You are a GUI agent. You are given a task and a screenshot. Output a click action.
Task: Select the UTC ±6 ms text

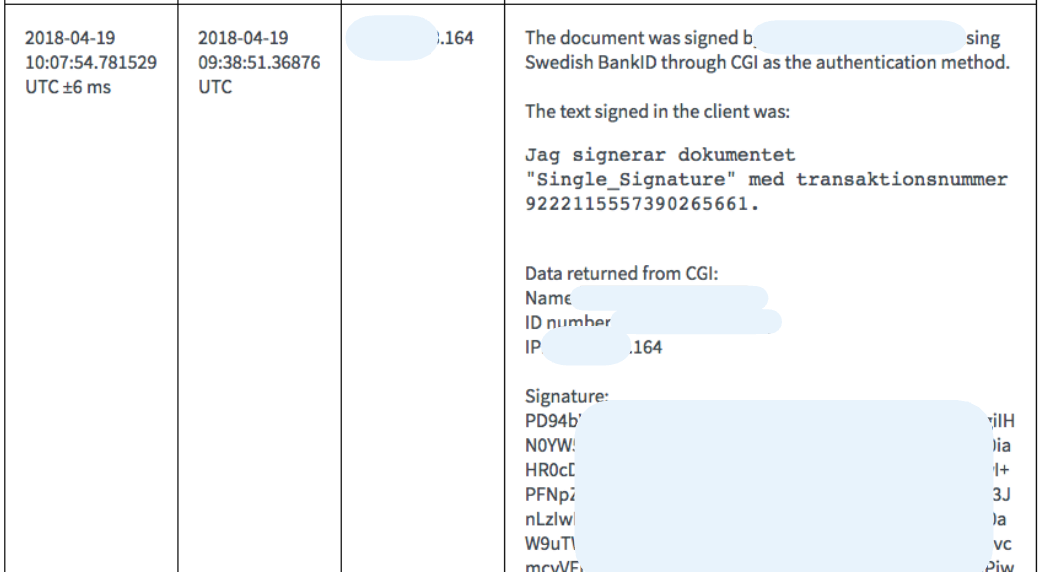coord(68,87)
